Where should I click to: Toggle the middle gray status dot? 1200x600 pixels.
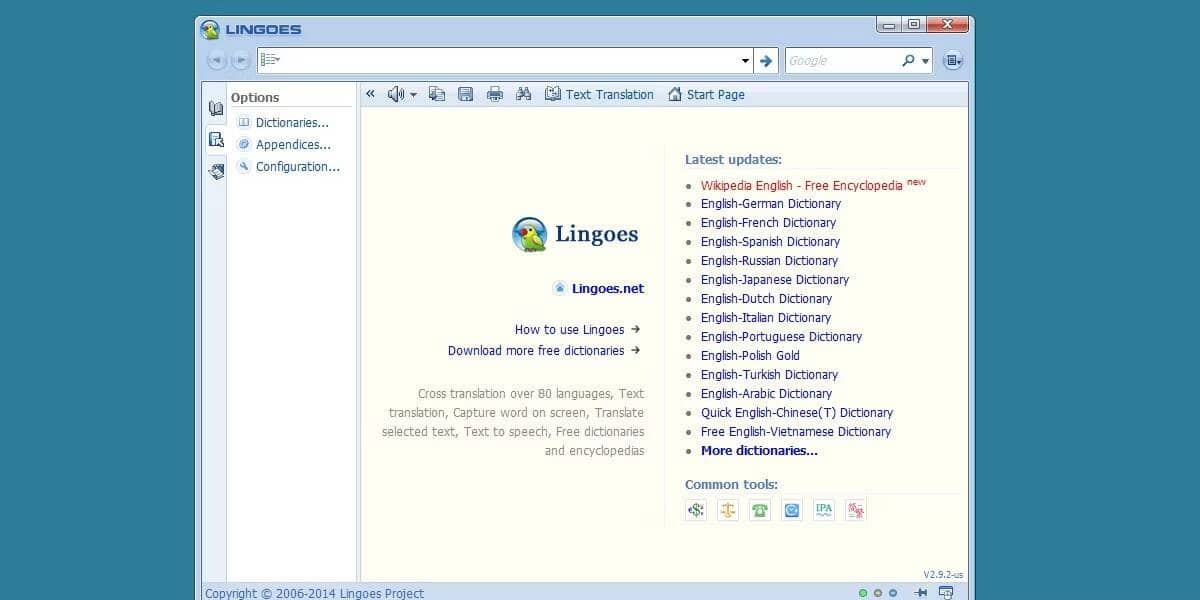(x=878, y=593)
